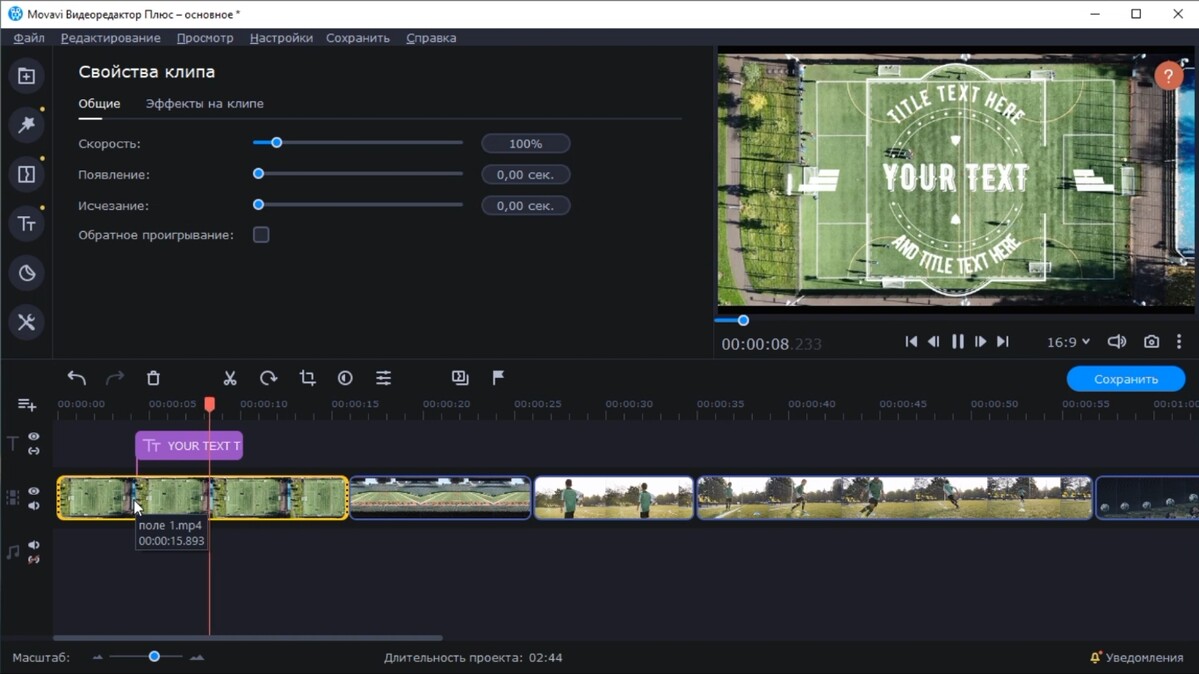Open Уведомления notifications
This screenshot has height=674, width=1199.
tap(1136, 657)
